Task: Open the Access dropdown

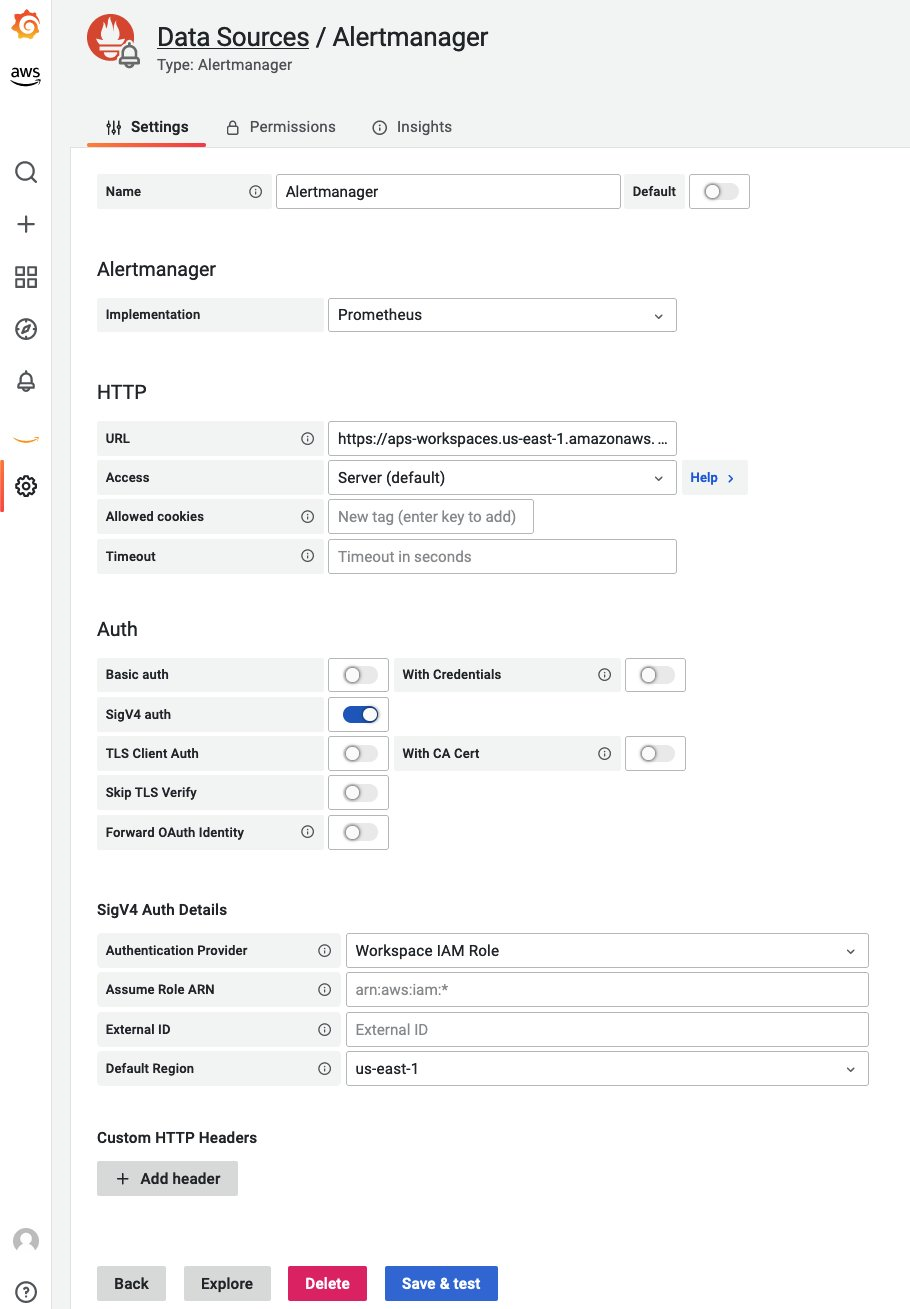Action: pos(502,477)
